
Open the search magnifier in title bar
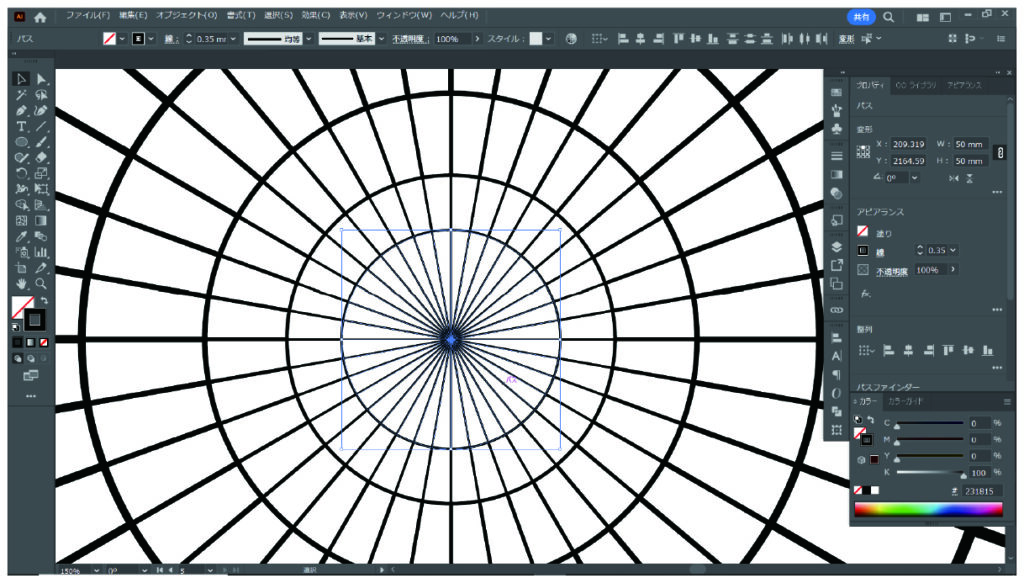(x=889, y=17)
